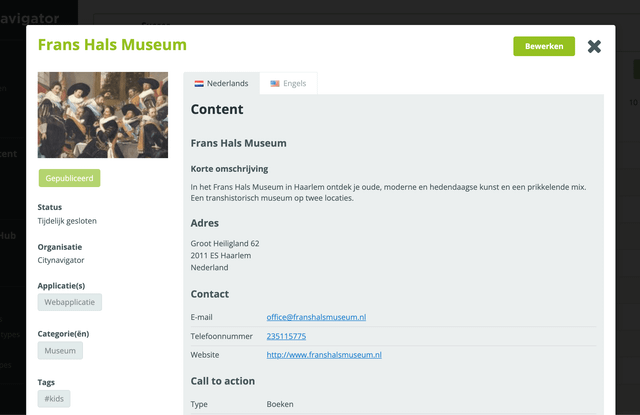
Task: Click the Tijdelijk gesloten status text
Action: (x=67, y=221)
